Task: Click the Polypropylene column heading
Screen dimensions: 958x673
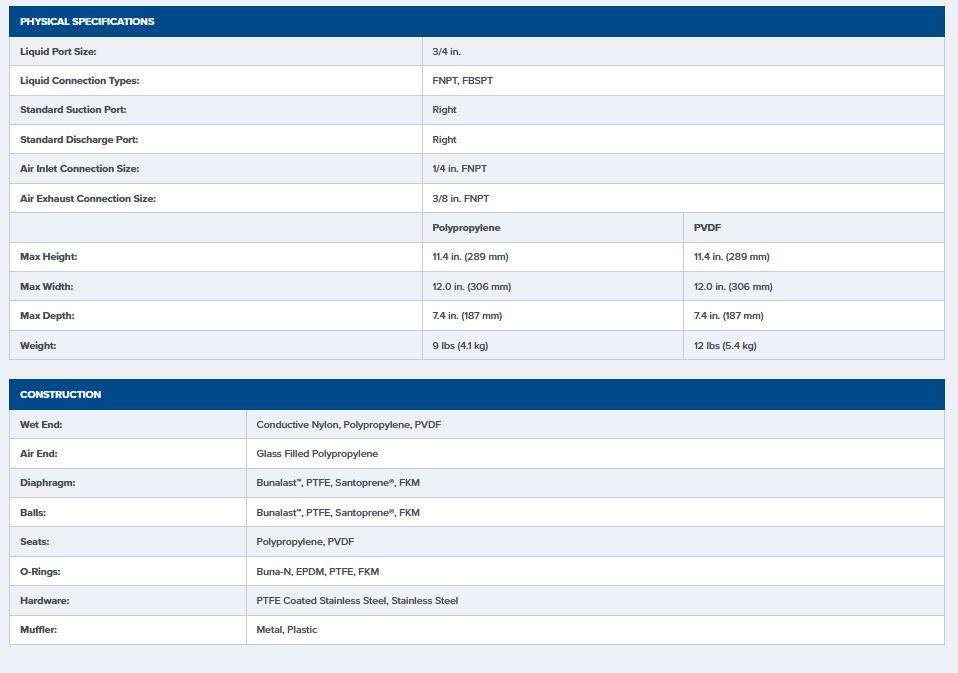Action: click(466, 228)
